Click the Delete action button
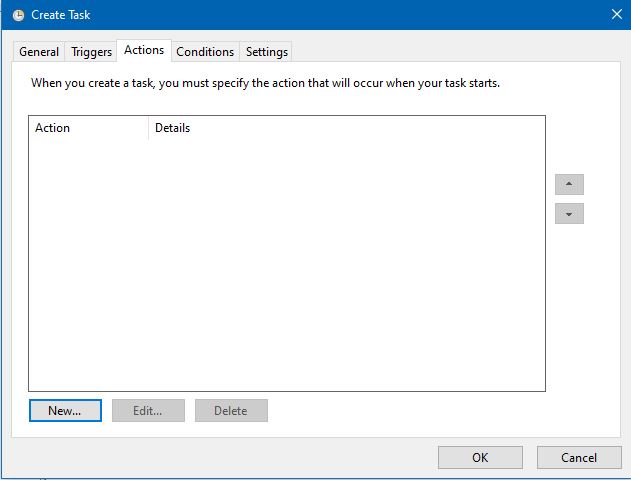The height and width of the screenshot is (480, 631). coord(231,410)
